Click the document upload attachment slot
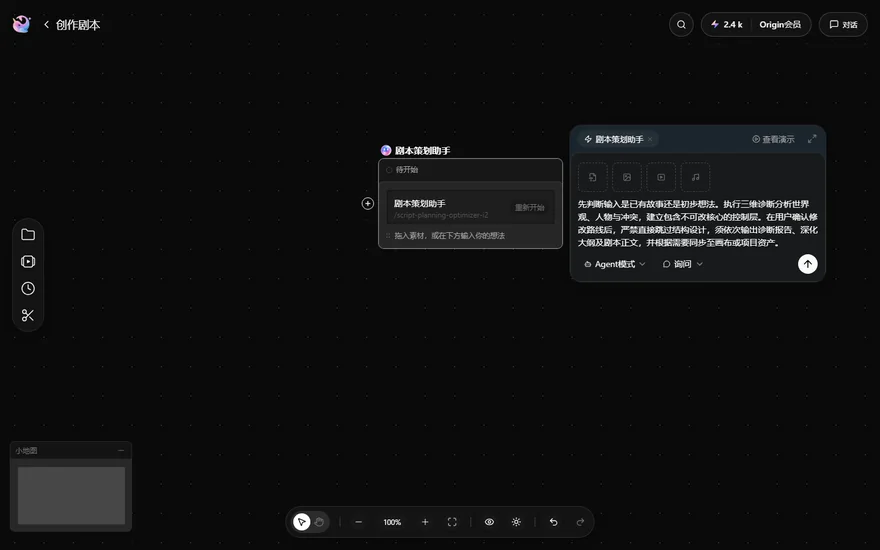This screenshot has height=550, width=880. tap(593, 177)
